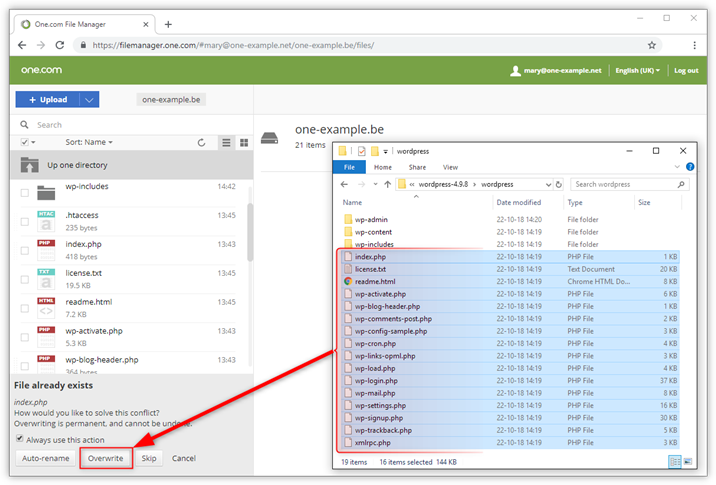Tick the checkbox for license.txt in File Manager

(25, 279)
